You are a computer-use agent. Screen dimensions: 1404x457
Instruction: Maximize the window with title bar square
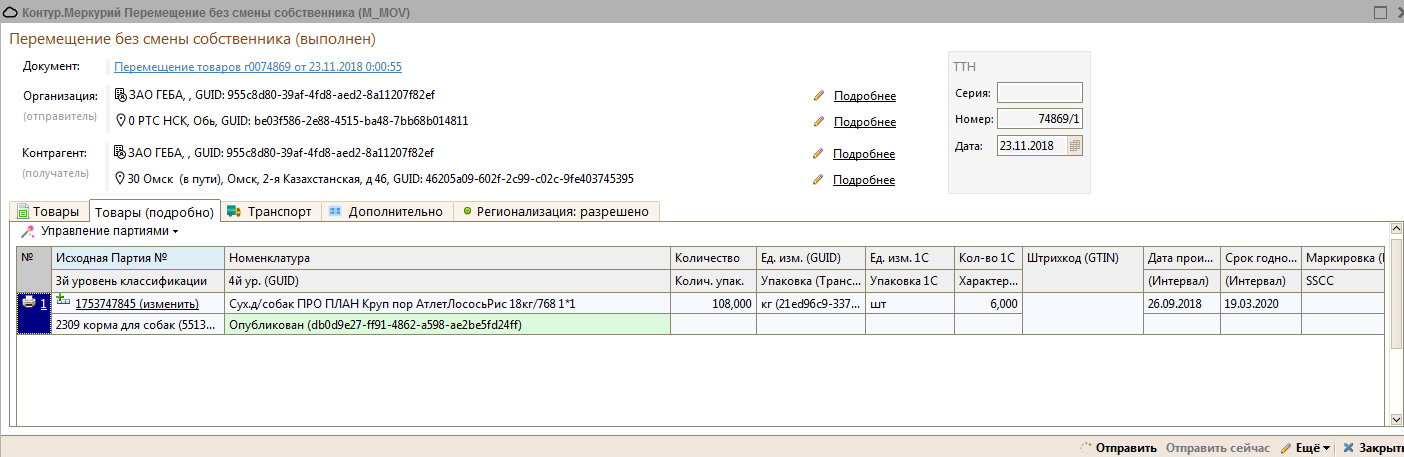pyautogui.click(x=1380, y=12)
